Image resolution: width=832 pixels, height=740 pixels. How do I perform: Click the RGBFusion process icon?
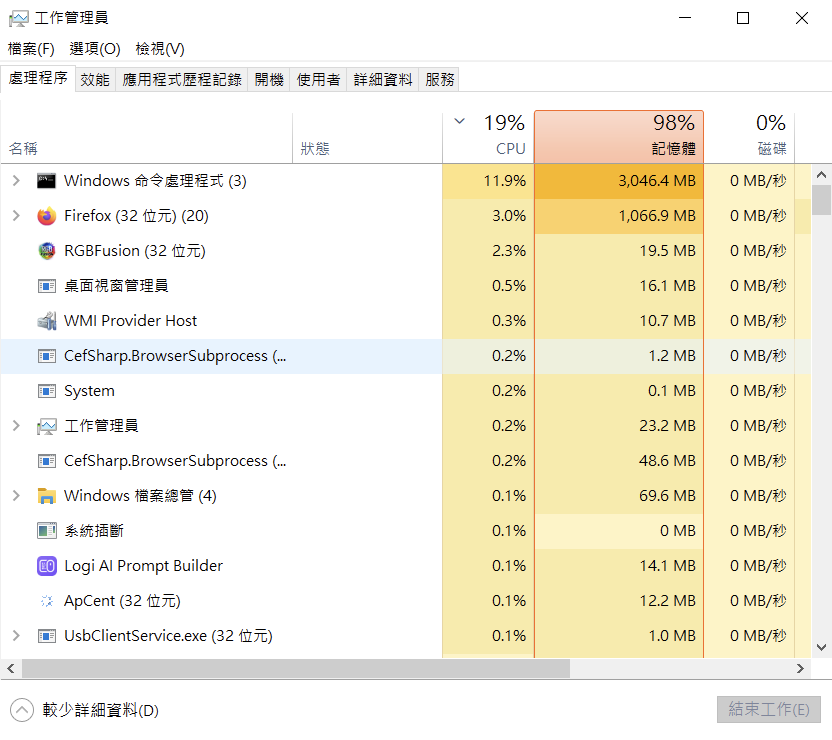tap(46, 251)
